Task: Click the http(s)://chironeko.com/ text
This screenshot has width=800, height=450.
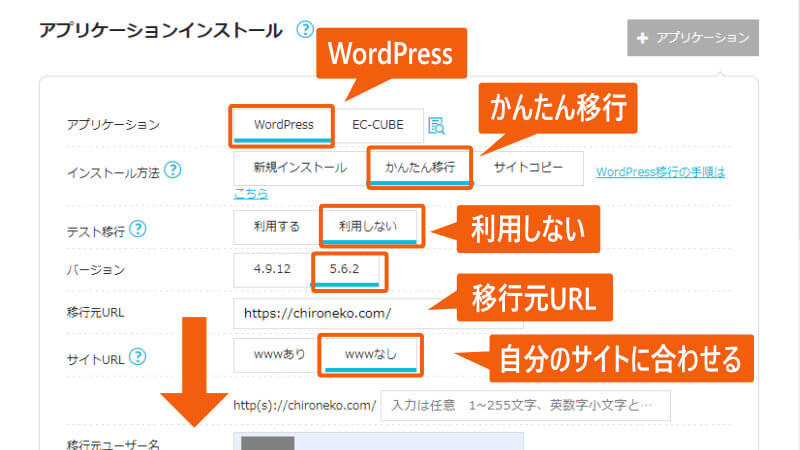Action: click(x=305, y=406)
